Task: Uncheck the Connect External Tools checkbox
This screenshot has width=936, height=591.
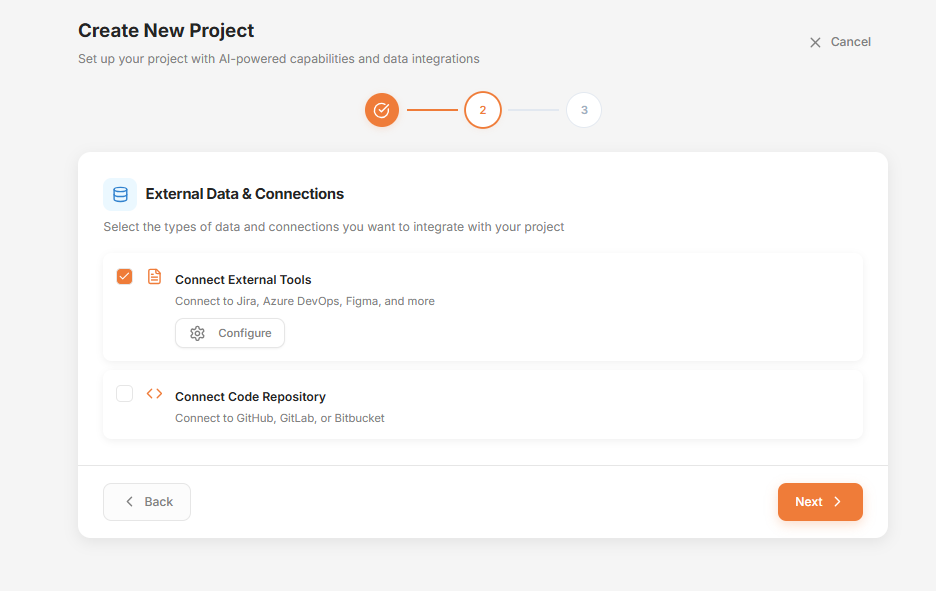Action: [x=124, y=277]
